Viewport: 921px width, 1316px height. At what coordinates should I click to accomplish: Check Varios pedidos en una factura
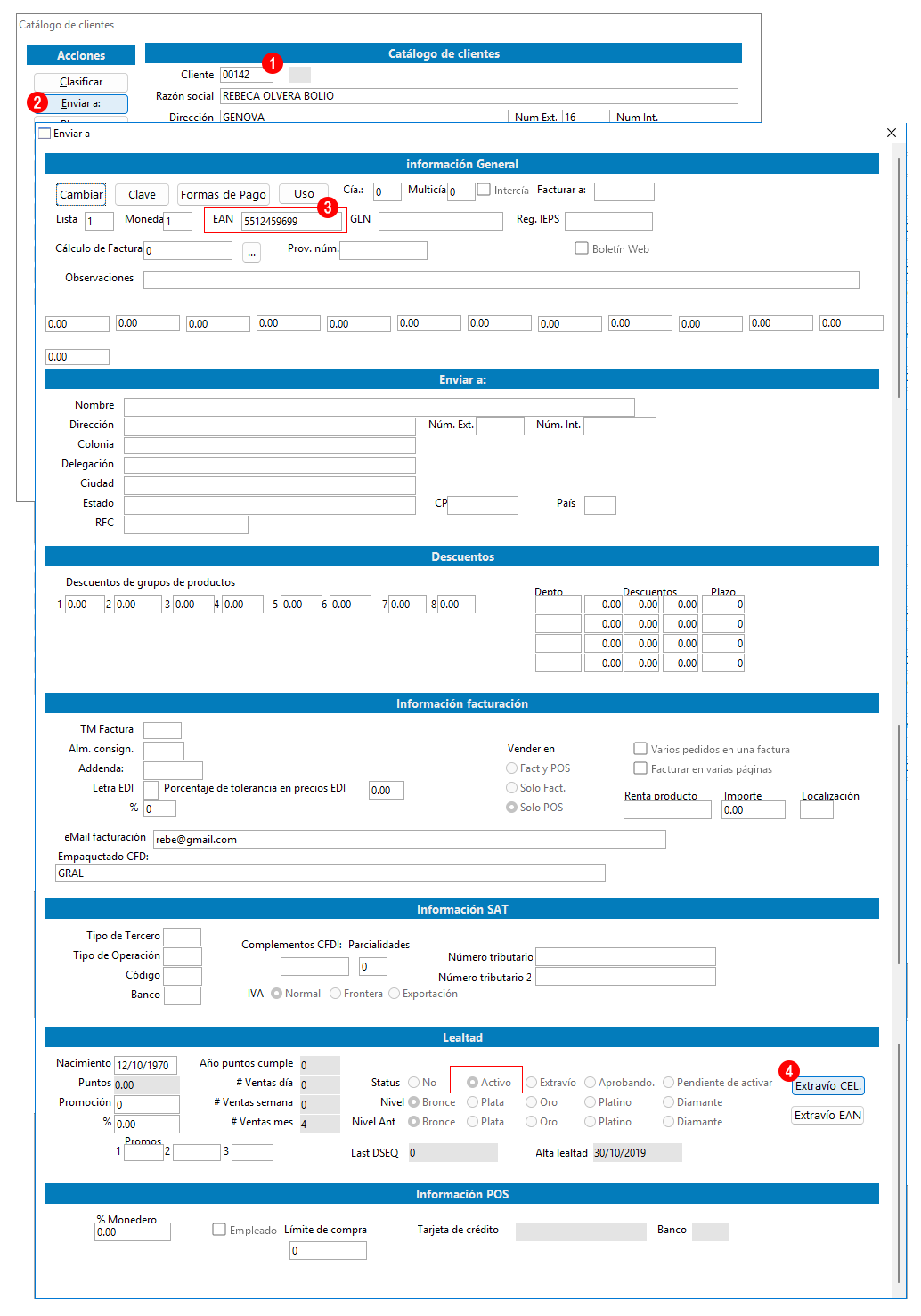point(640,749)
